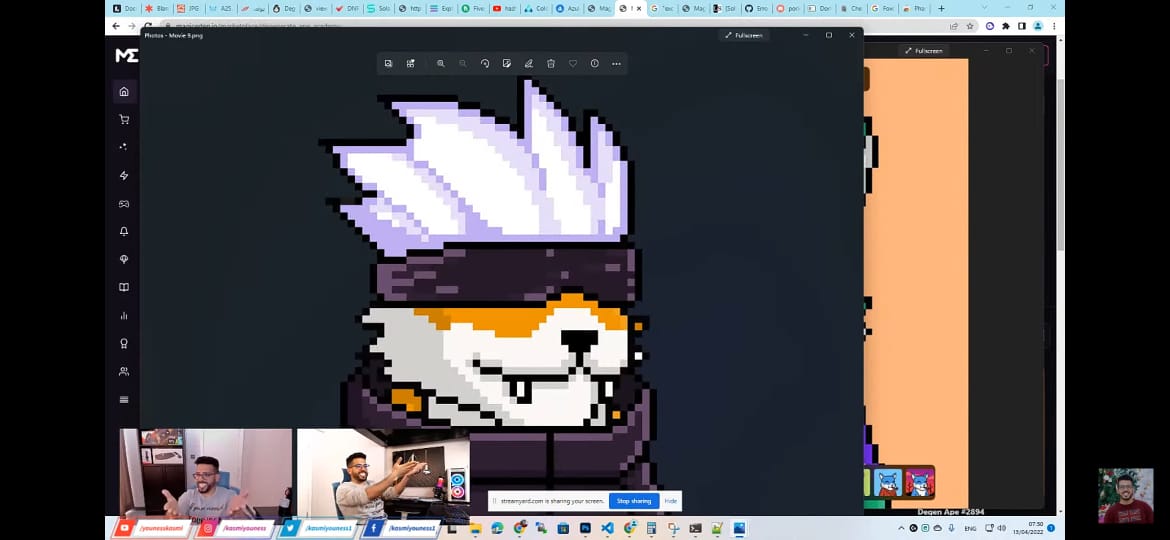Go back in the Chrome browser

point(116,25)
